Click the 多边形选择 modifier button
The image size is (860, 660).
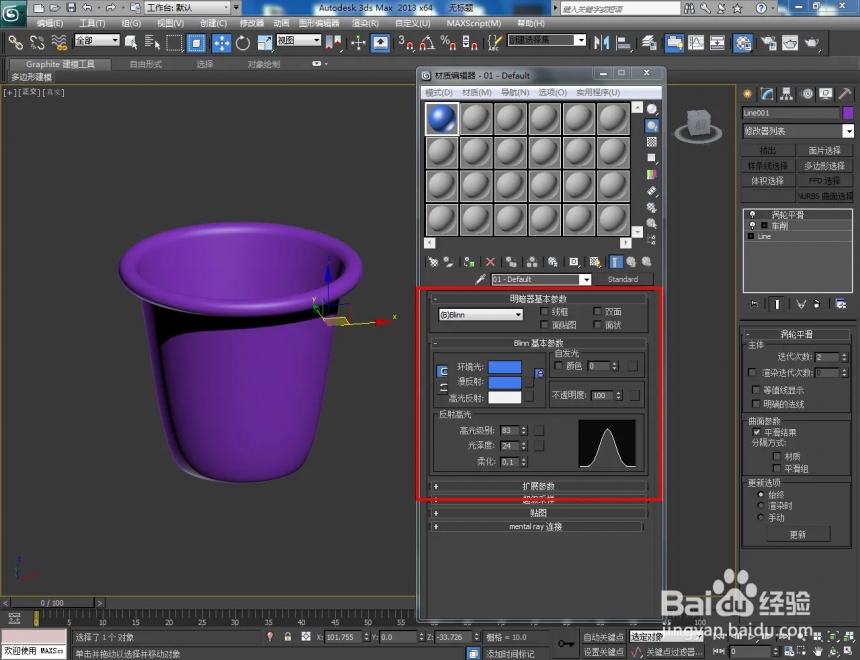point(824,166)
